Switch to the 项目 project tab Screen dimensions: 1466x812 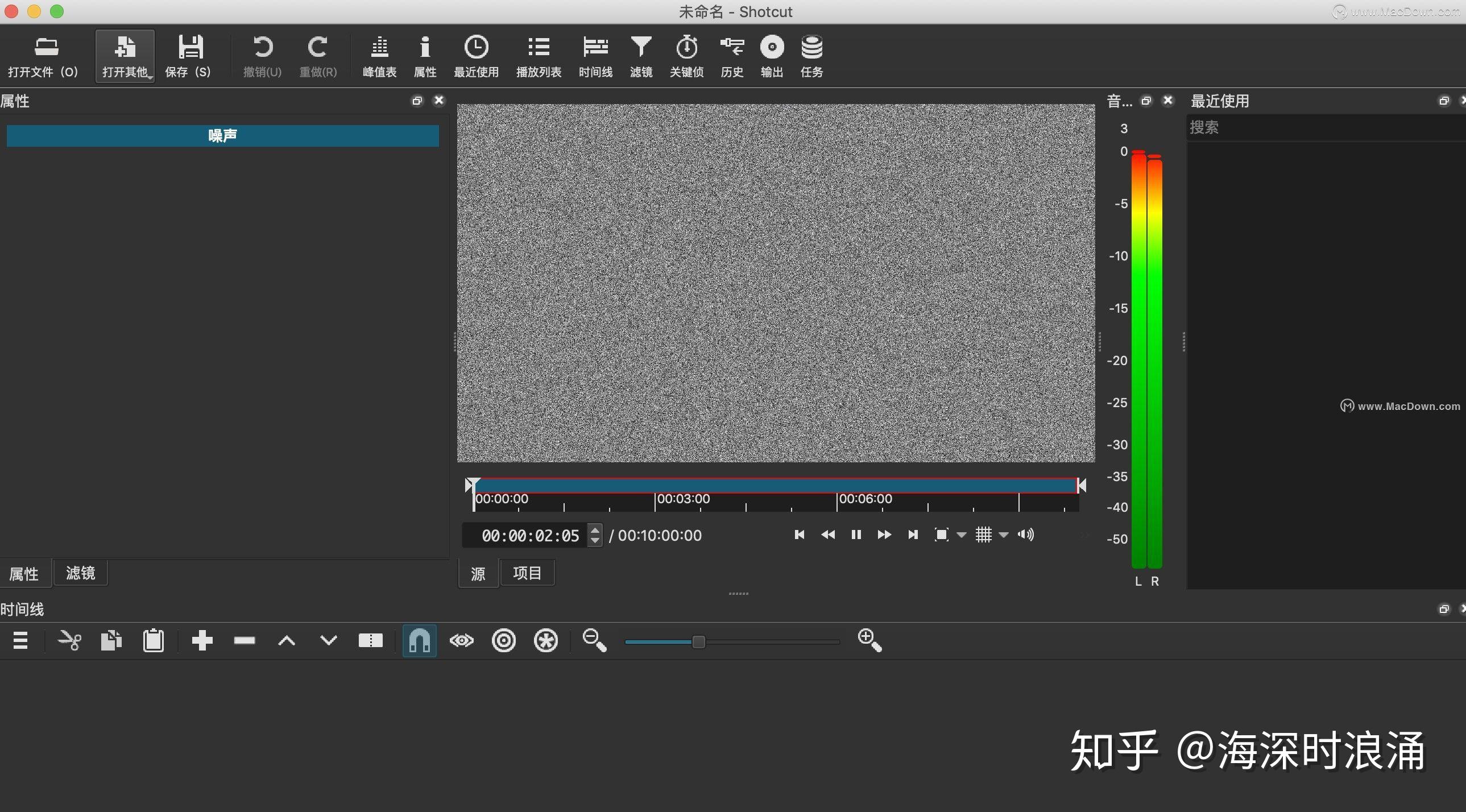[527, 573]
